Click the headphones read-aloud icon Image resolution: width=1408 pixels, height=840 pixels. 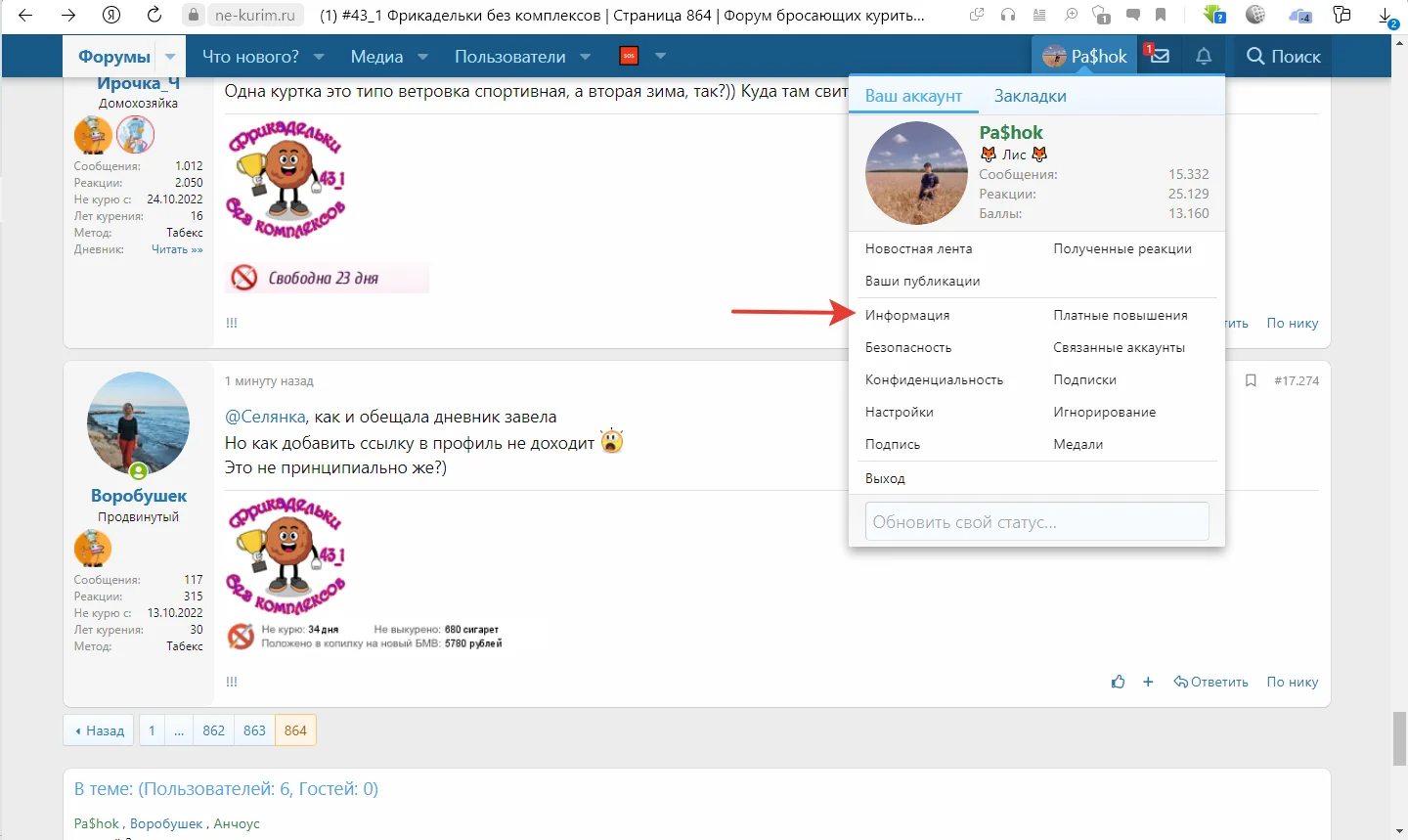(x=1008, y=16)
